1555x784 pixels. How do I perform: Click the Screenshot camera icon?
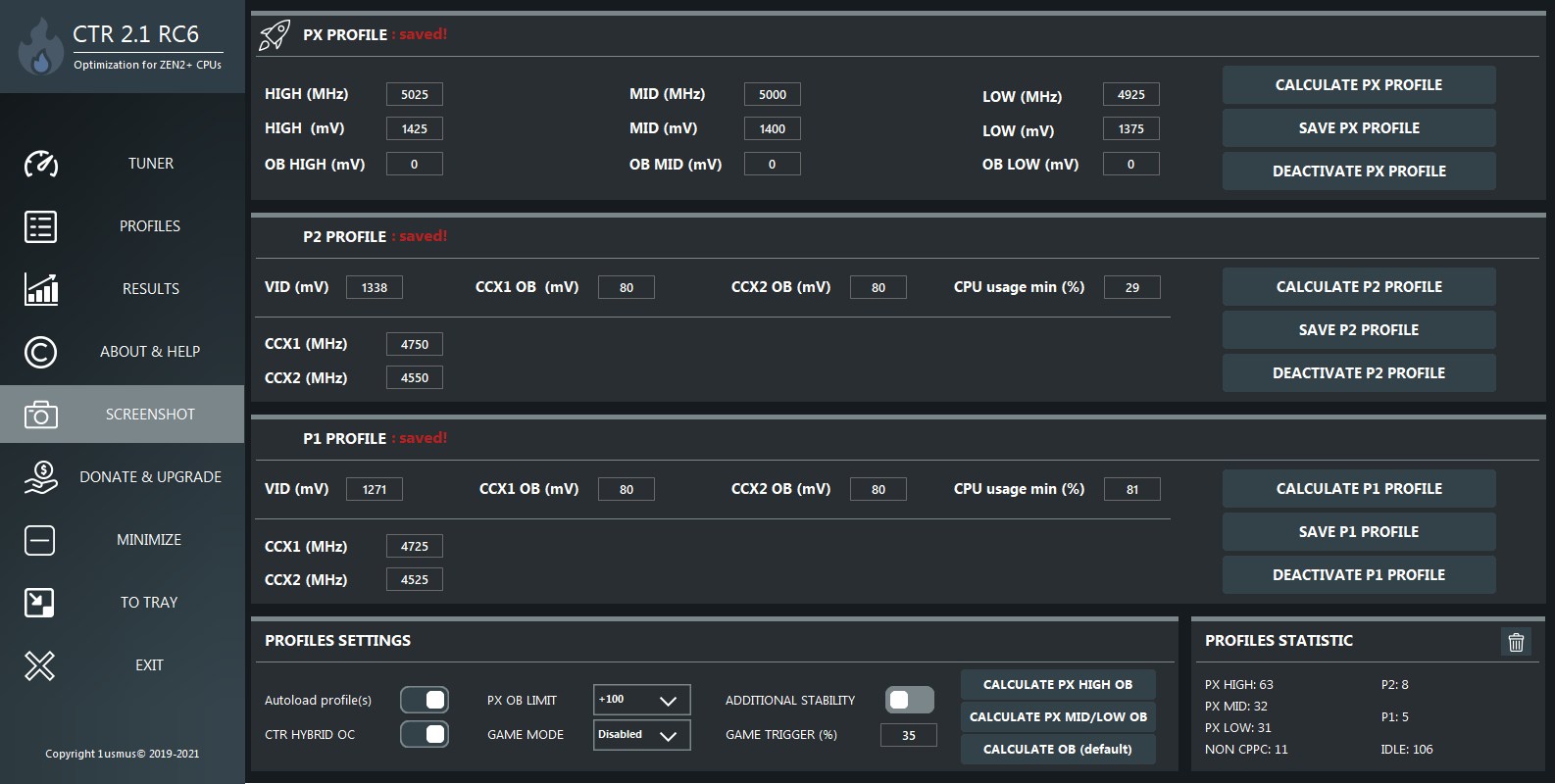point(40,415)
